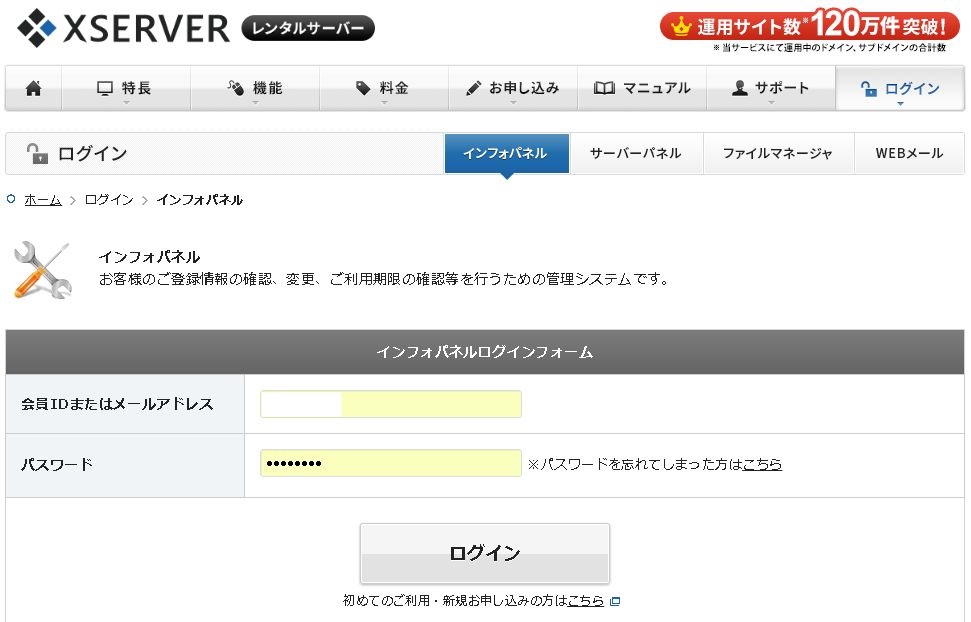Click the padlock icon in the ログイン nav item

869,89
